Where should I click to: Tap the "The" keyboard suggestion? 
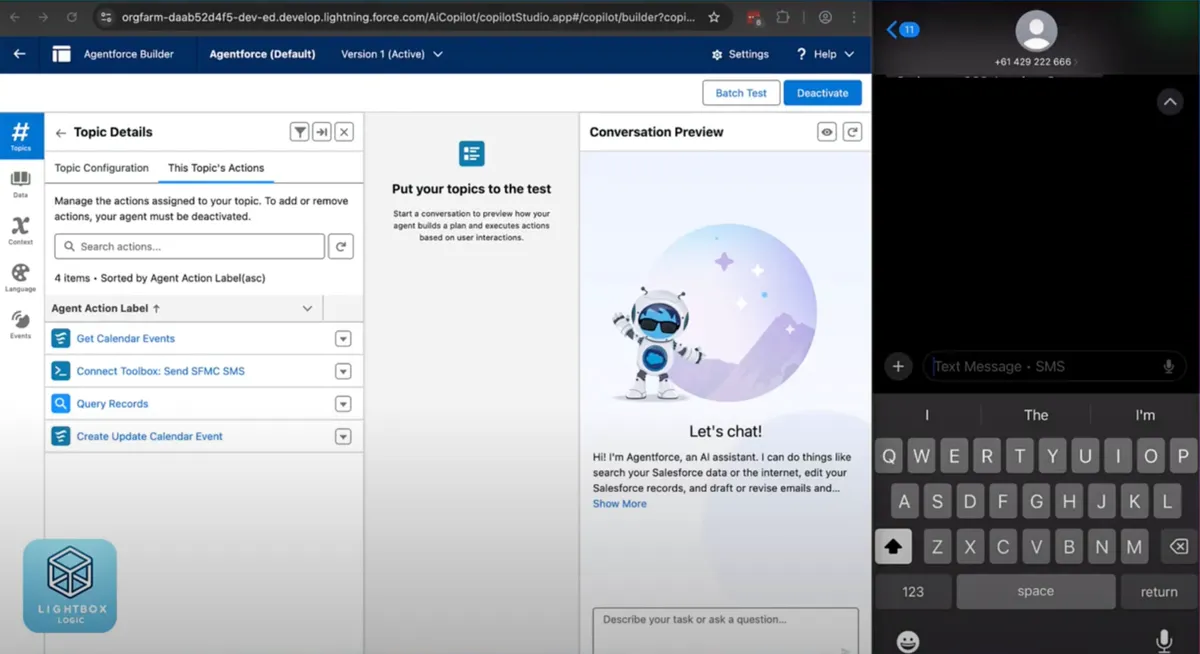[x=1036, y=415]
